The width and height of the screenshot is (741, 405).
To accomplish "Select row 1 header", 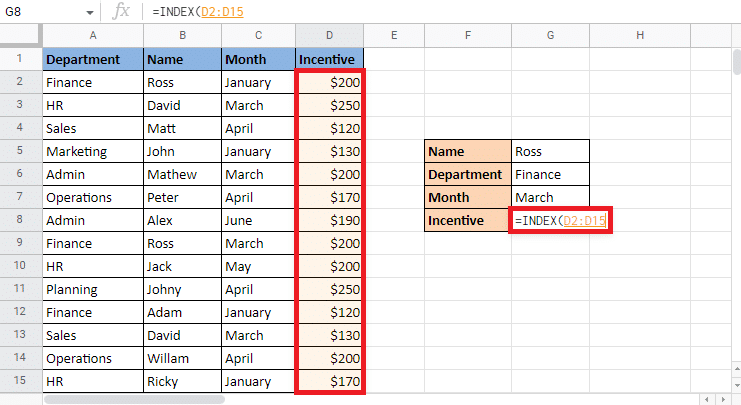I will pos(21,59).
